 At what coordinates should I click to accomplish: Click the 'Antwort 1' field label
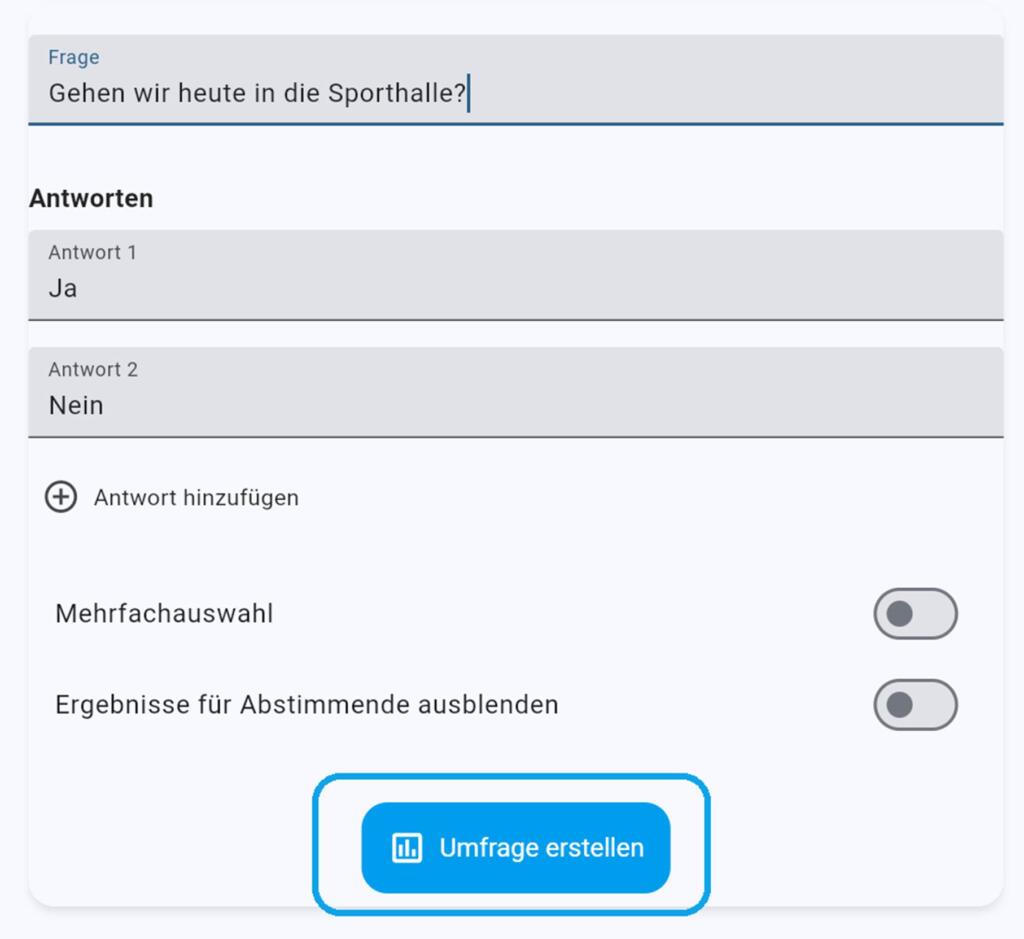click(93, 252)
